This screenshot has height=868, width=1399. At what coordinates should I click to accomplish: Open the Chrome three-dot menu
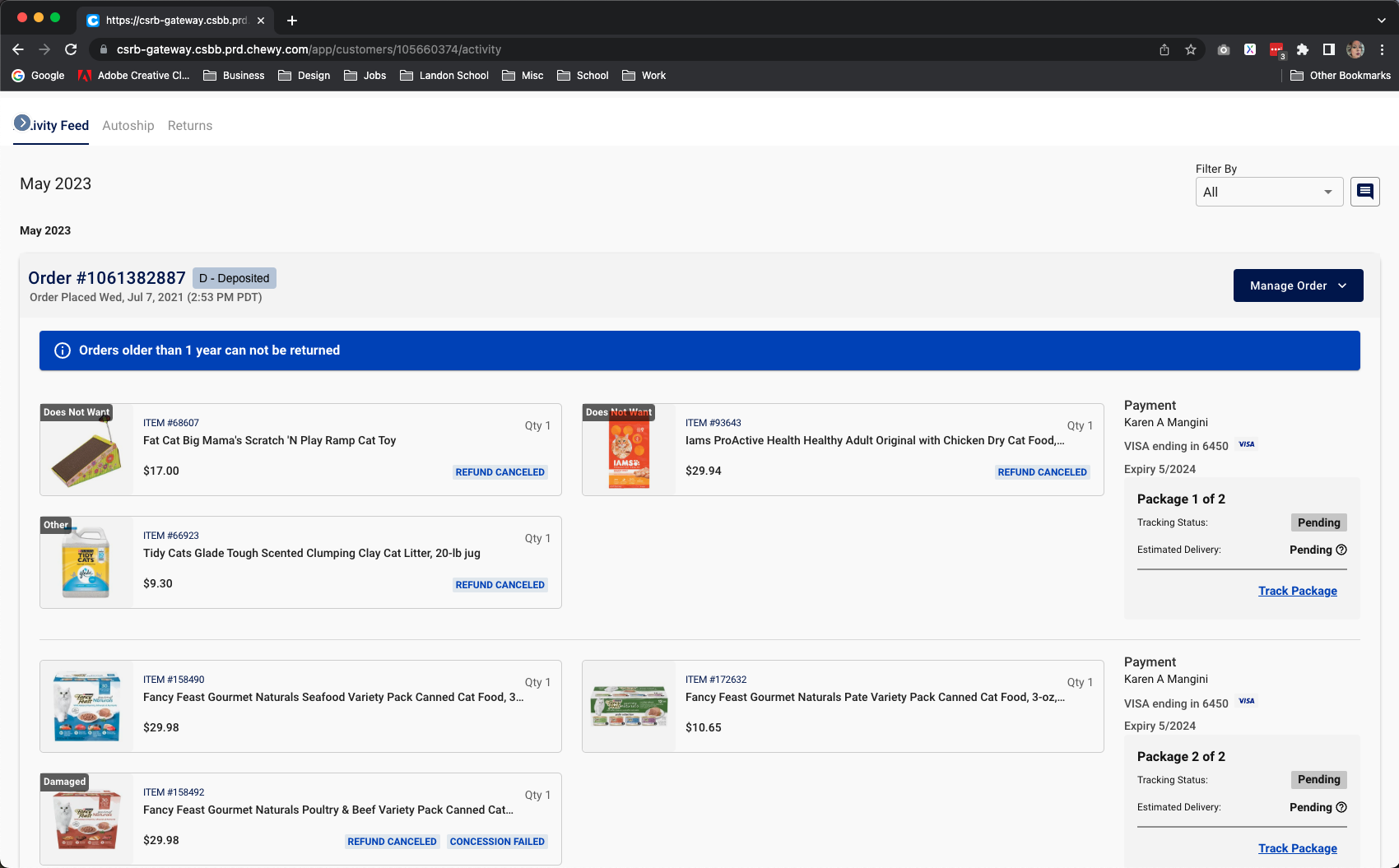[x=1383, y=49]
